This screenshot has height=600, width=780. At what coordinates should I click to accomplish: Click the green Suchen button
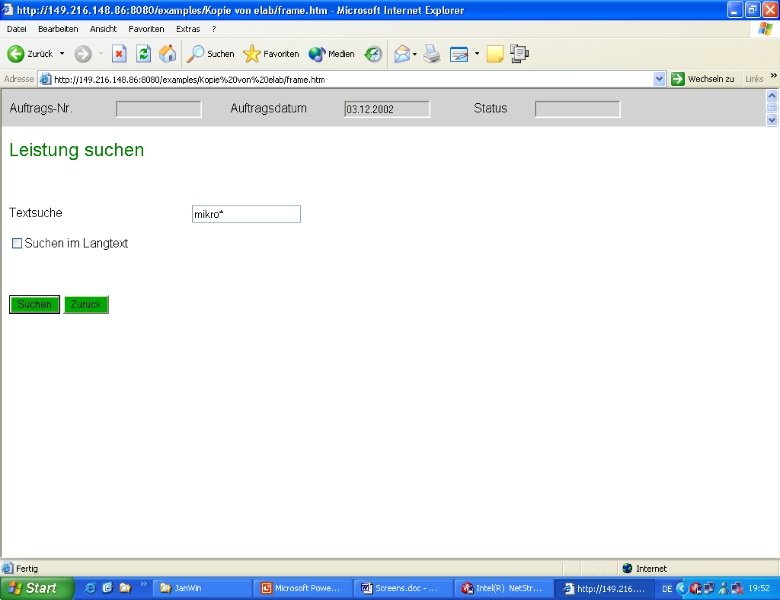34,304
